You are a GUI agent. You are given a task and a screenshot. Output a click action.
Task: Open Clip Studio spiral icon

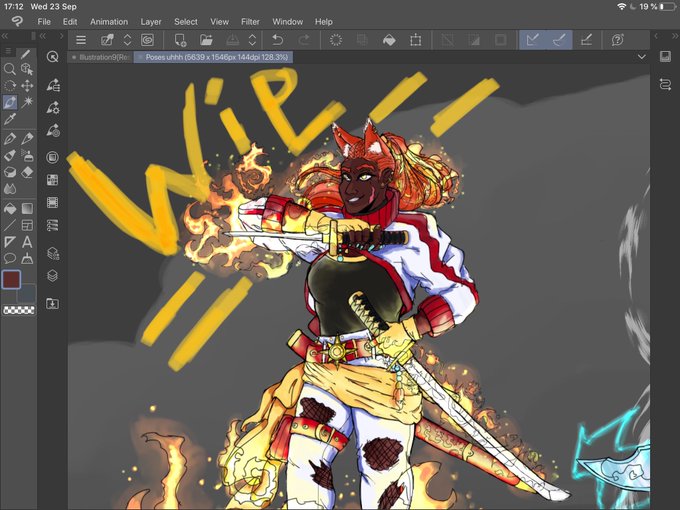pos(147,40)
